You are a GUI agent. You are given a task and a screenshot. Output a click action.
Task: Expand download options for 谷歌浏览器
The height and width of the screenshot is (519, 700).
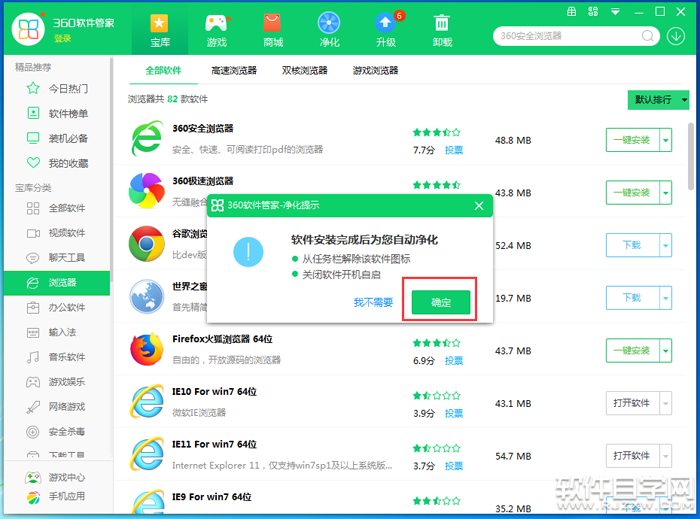pos(666,245)
